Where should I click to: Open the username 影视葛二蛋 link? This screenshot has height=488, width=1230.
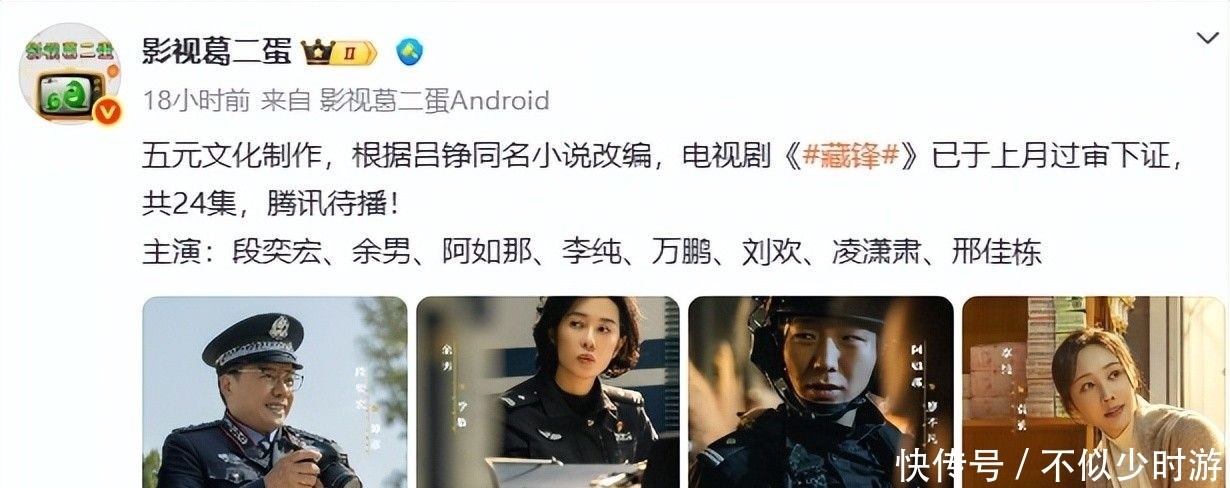coord(217,51)
